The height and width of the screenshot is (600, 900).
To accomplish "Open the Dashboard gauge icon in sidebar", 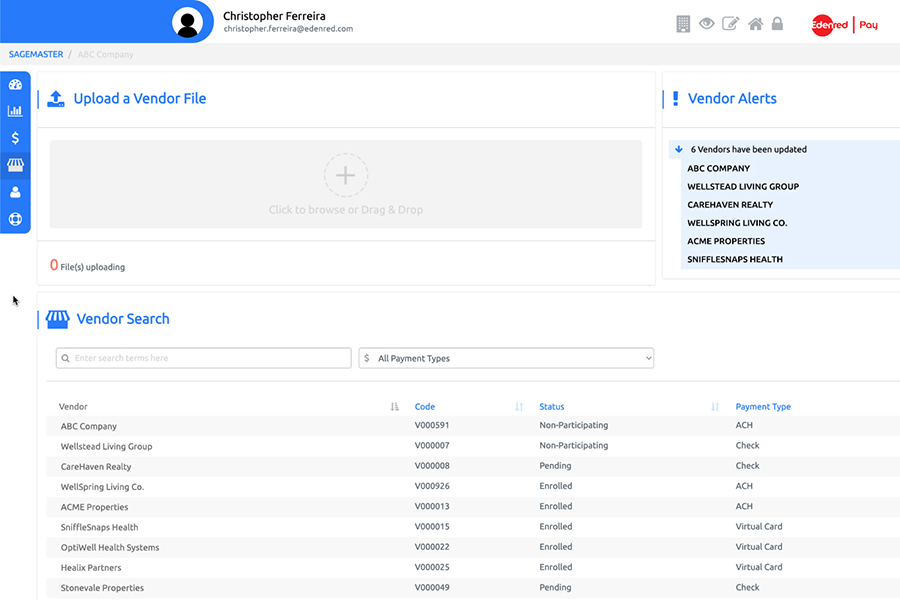I will click(15, 85).
